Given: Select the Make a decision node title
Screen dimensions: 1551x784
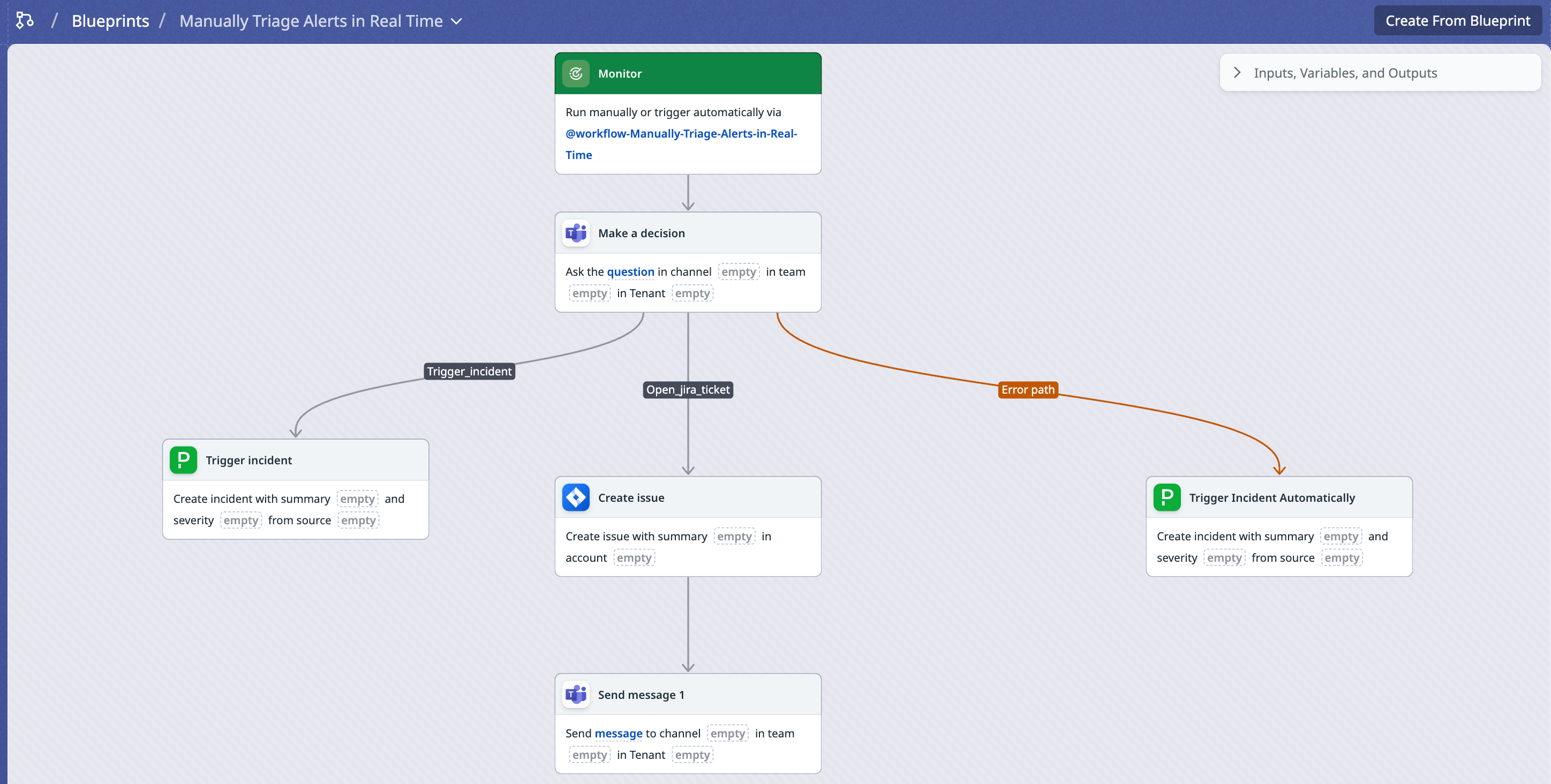Looking at the screenshot, I should pyautogui.click(x=641, y=233).
